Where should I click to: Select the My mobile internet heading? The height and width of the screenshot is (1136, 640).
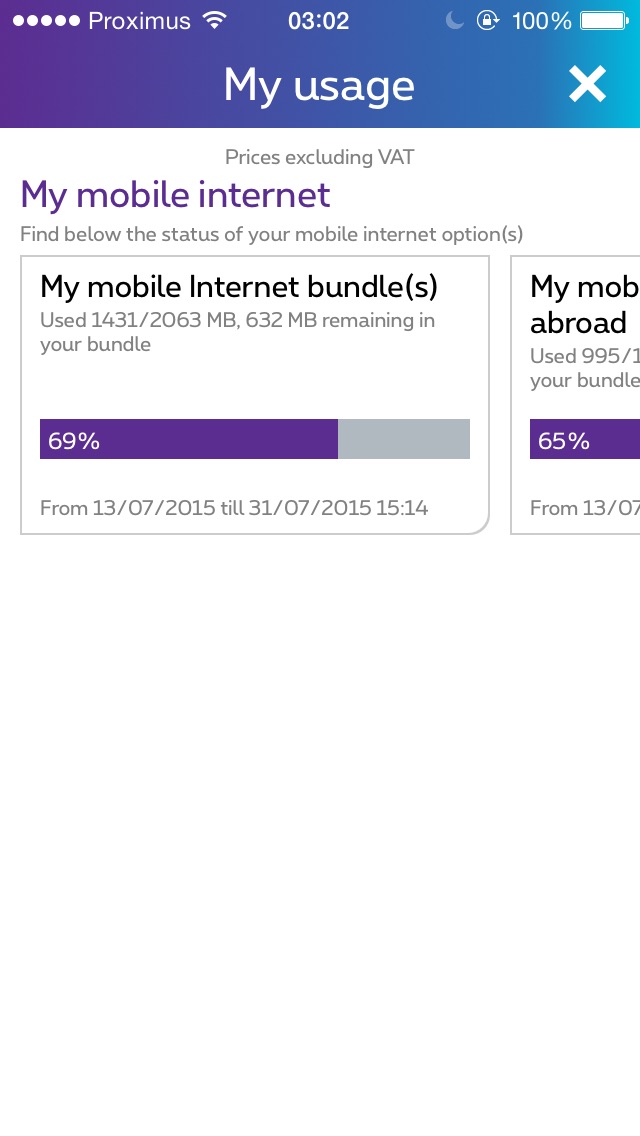pyautogui.click(x=175, y=195)
